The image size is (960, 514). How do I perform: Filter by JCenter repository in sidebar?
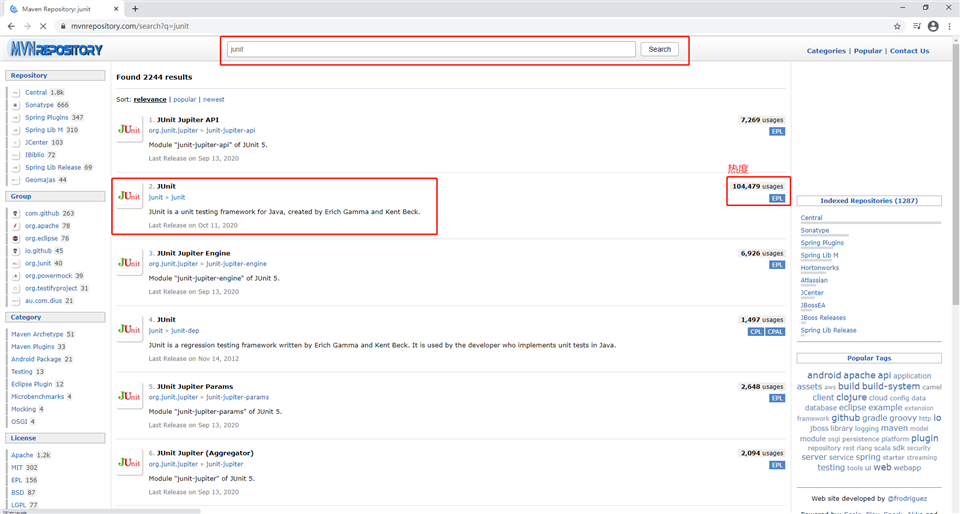36,143
